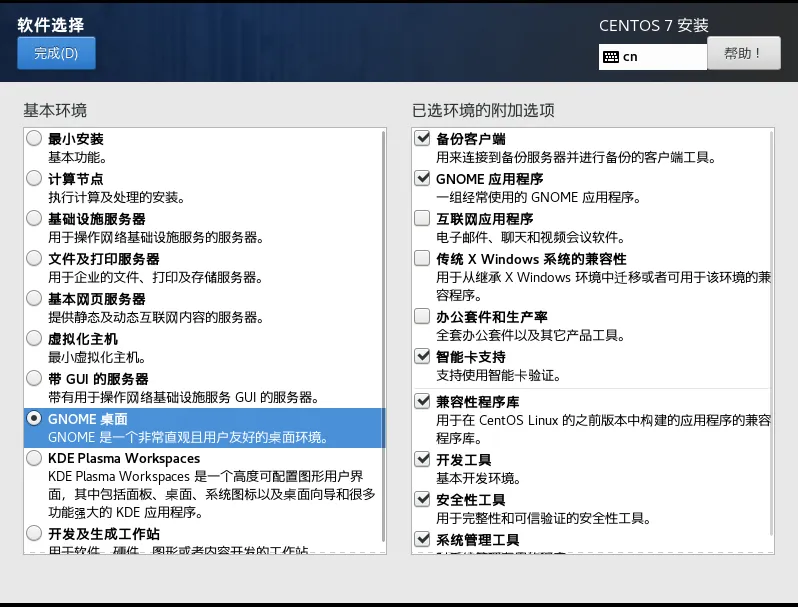Click the text 基本功能。
Viewport: 798px width, 607px height.
(77, 157)
